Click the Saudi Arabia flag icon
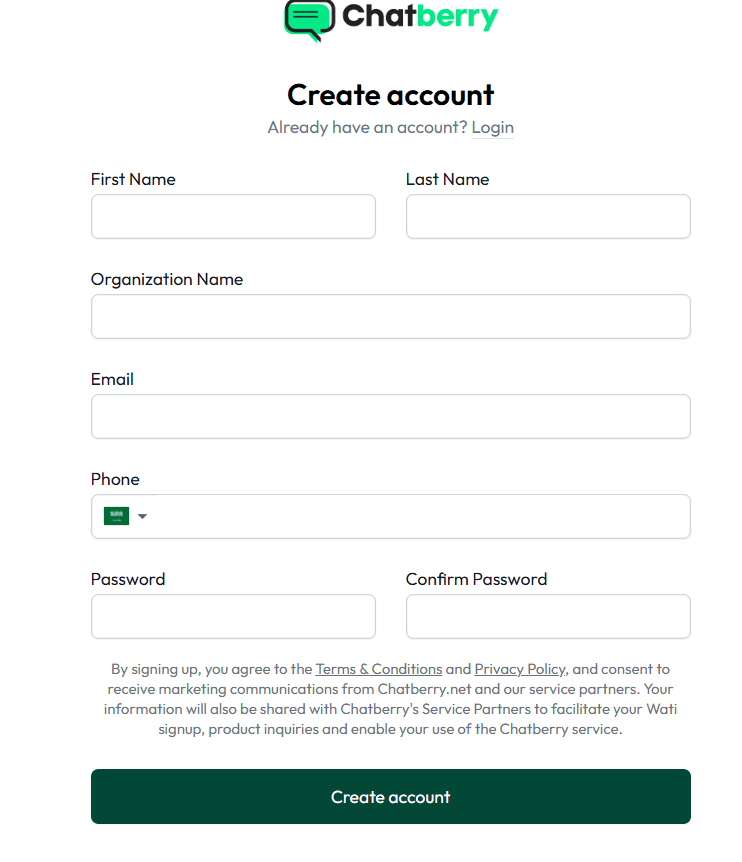The image size is (742, 862). pyautogui.click(x=116, y=516)
